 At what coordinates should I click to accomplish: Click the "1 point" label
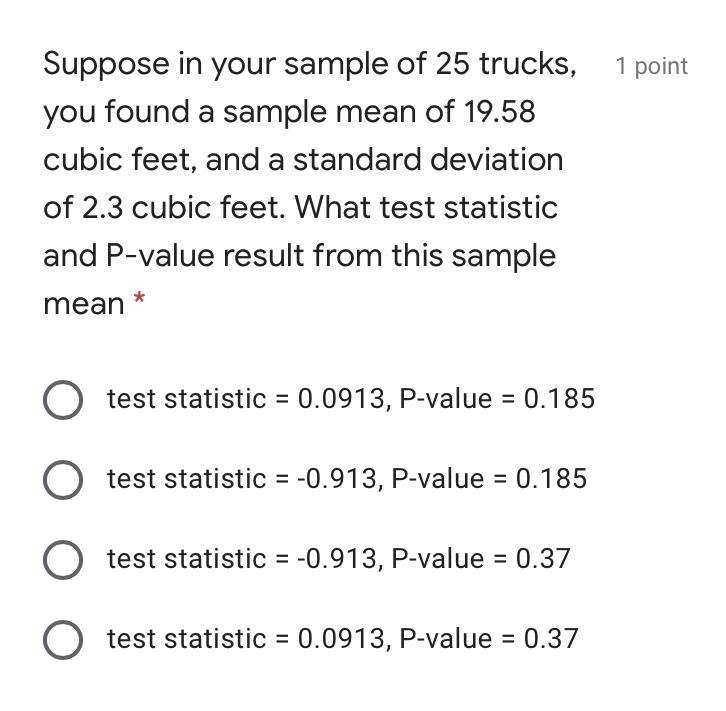pyautogui.click(x=651, y=66)
